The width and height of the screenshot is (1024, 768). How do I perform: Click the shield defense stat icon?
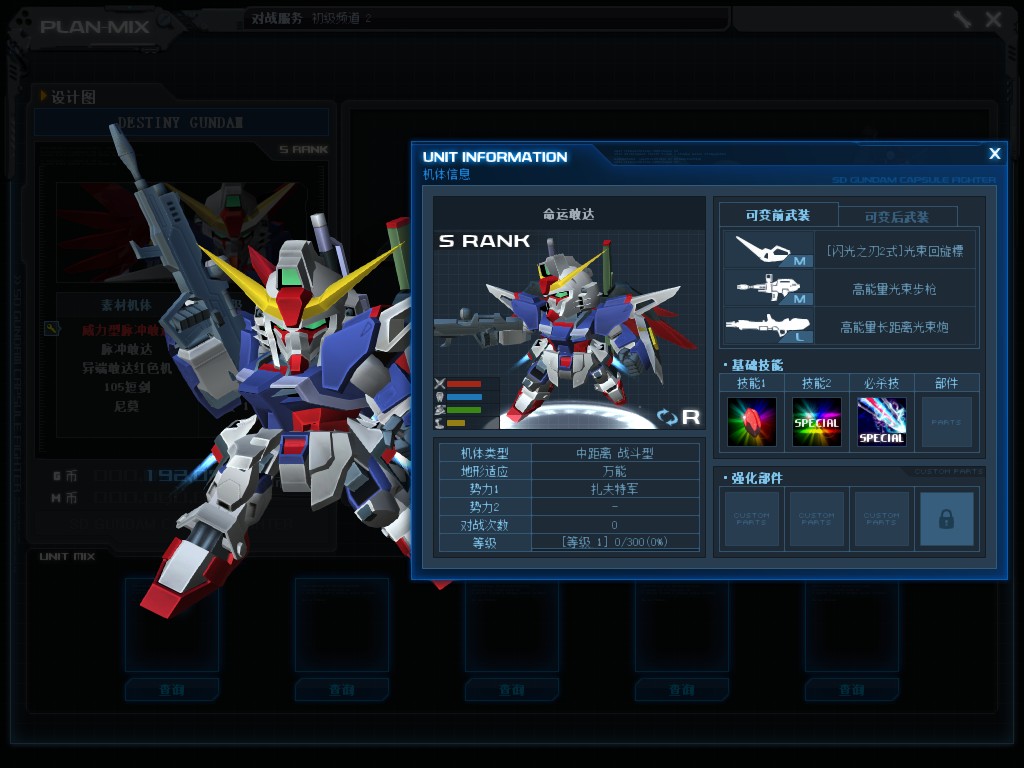[440, 397]
